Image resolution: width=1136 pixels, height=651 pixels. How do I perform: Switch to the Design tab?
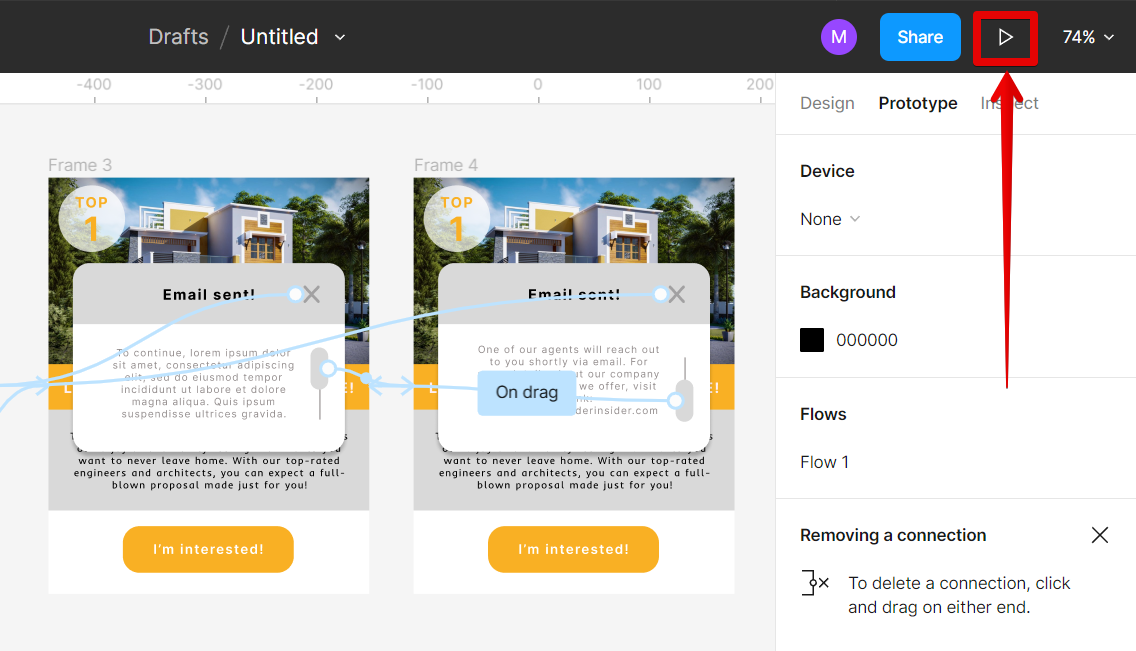[x=827, y=103]
